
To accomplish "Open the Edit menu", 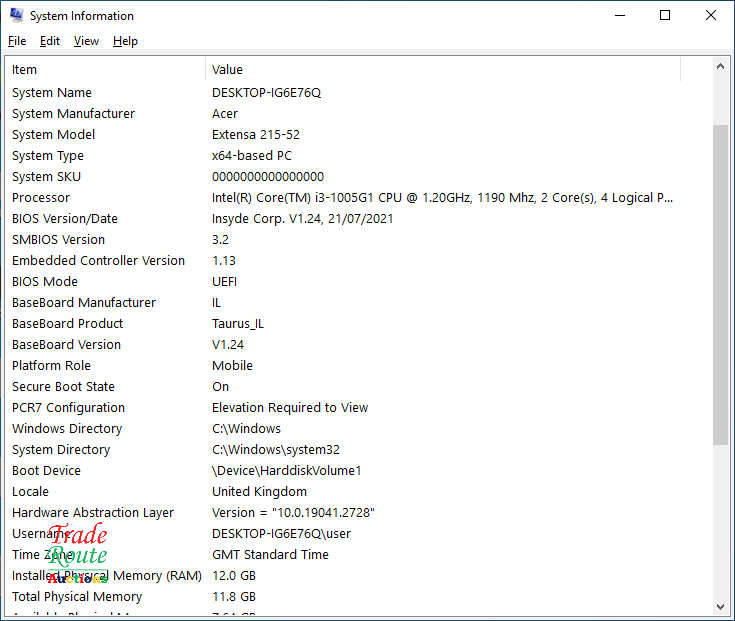I will [50, 41].
